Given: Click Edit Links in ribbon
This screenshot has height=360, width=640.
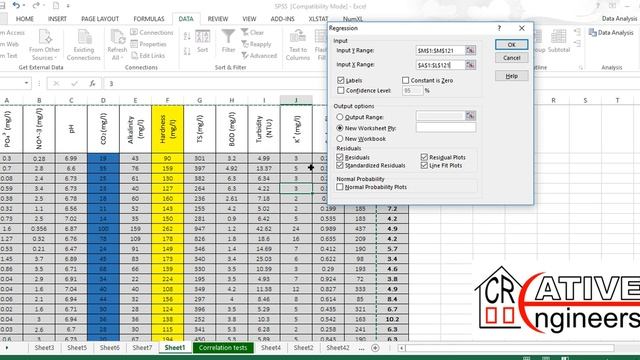Looking at the screenshot, I should click(148, 56).
